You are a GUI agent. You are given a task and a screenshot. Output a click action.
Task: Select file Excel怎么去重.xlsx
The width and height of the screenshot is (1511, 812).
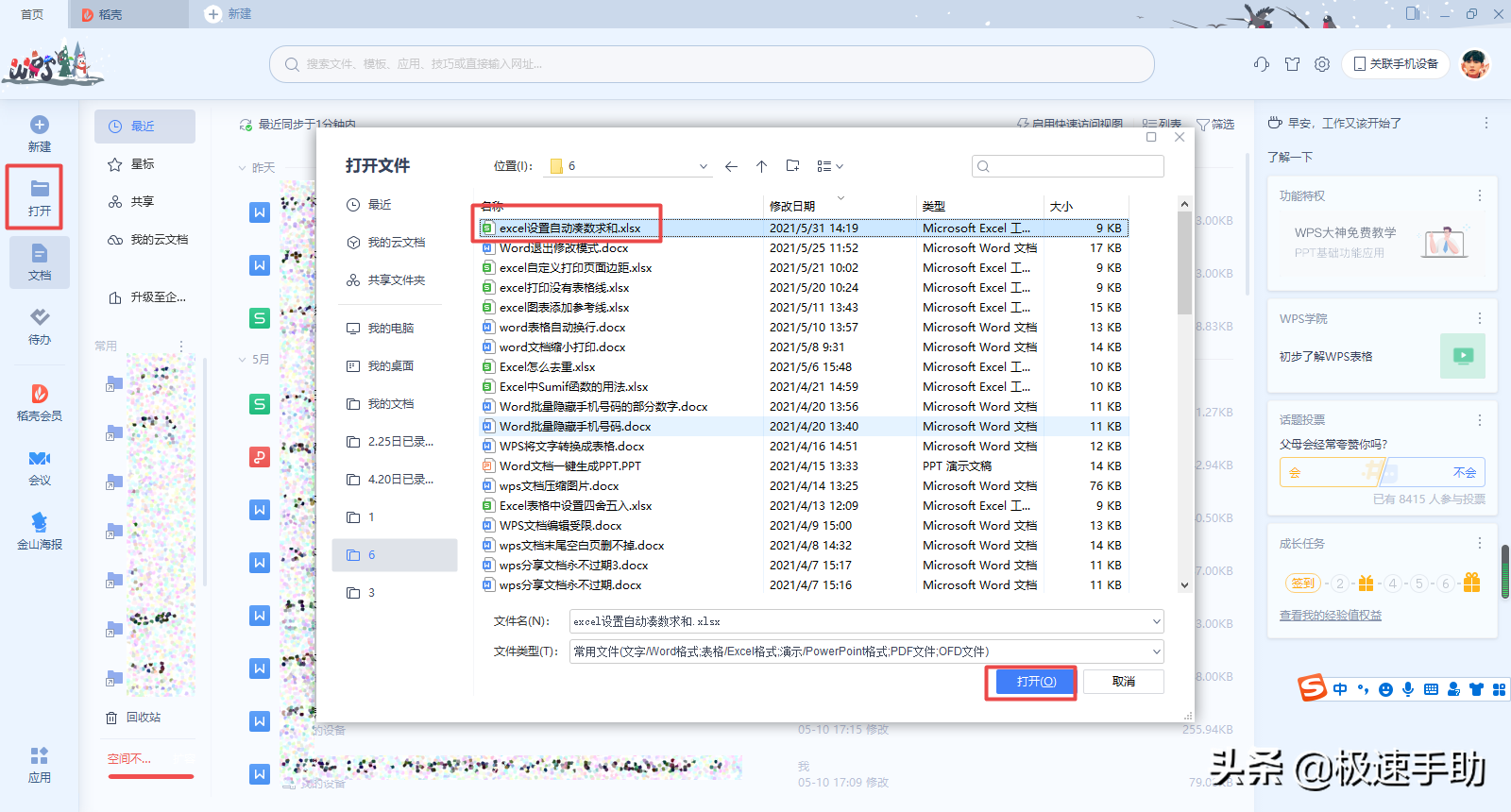pyautogui.click(x=548, y=367)
